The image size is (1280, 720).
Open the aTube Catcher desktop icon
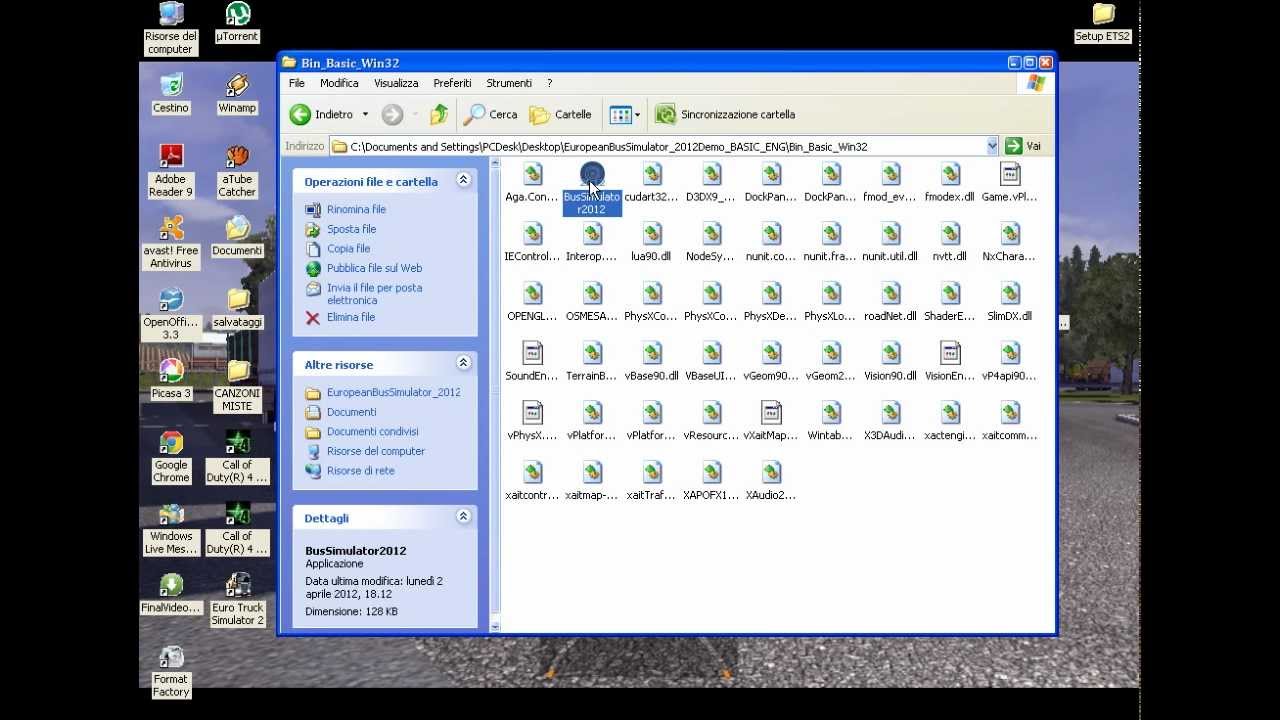pyautogui.click(x=237, y=172)
